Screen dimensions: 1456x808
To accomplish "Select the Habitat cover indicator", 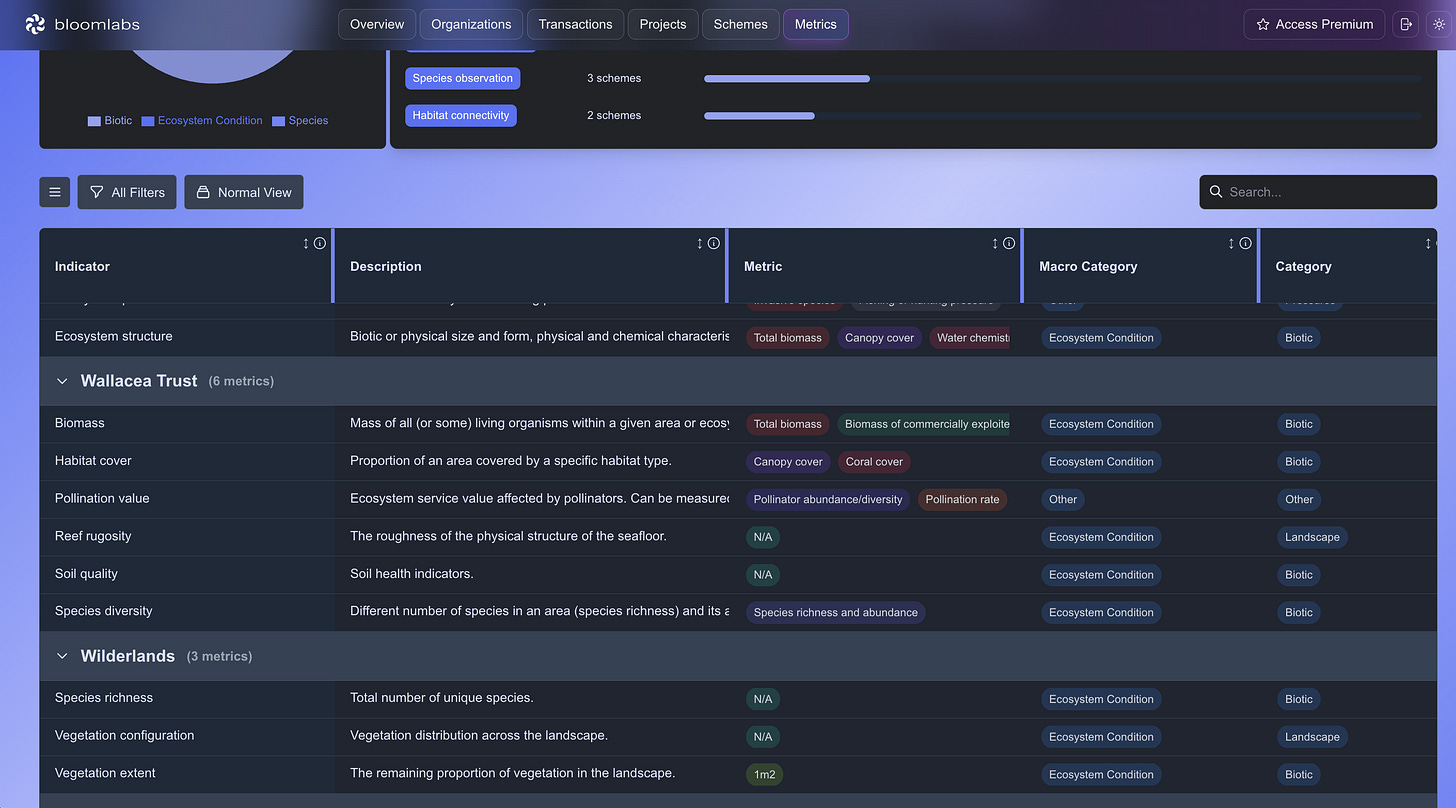I will click(93, 461).
